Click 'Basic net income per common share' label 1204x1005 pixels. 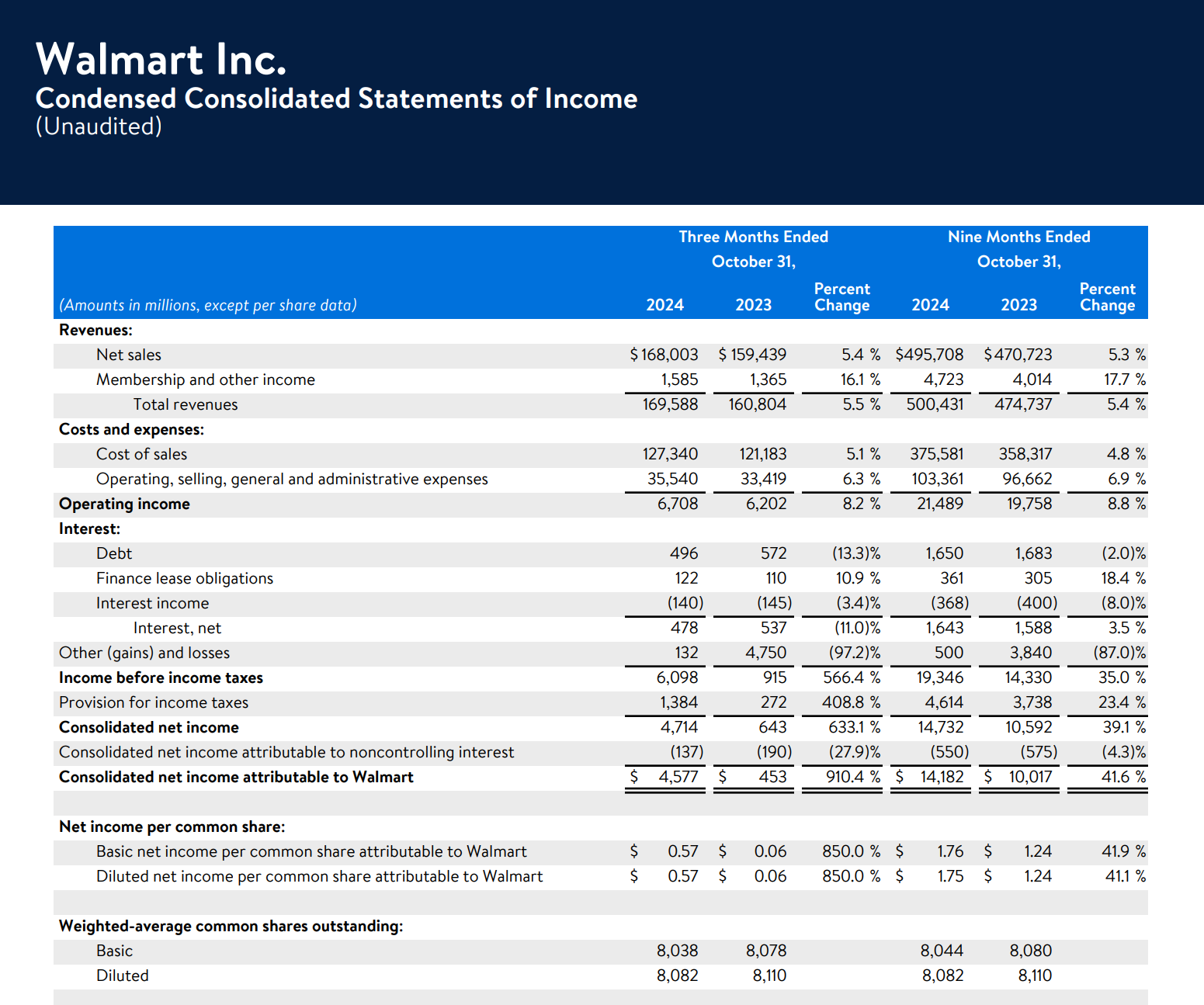pyautogui.click(x=311, y=851)
